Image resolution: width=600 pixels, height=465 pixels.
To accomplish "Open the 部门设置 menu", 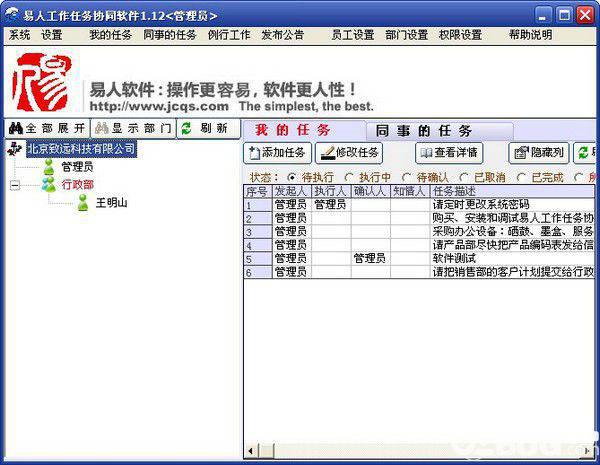I will coord(406,35).
